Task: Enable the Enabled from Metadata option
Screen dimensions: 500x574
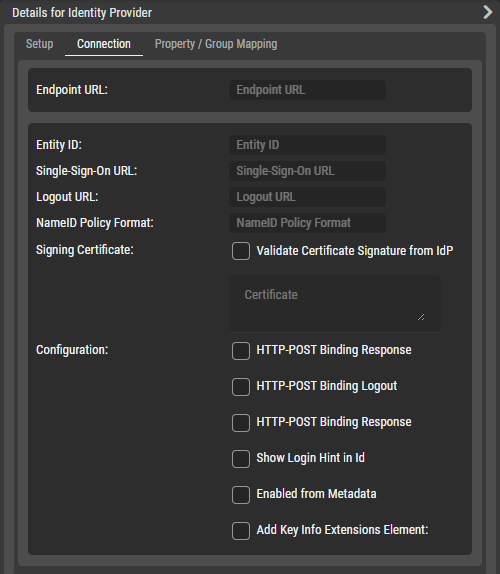Action: (x=241, y=495)
